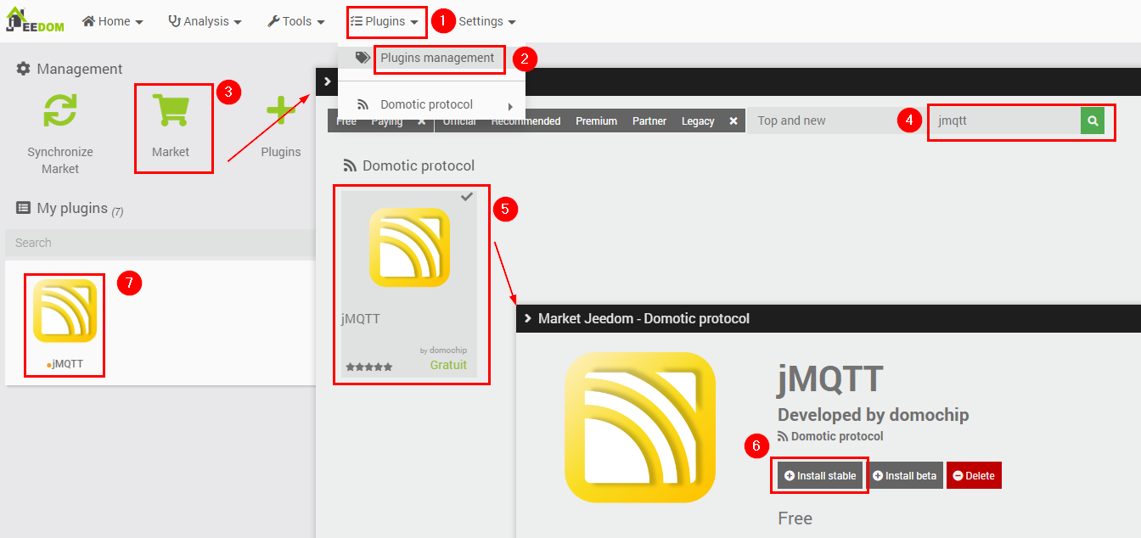Click the checkmark on jMQTT market card
This screenshot has height=538, width=1141.
point(466,197)
